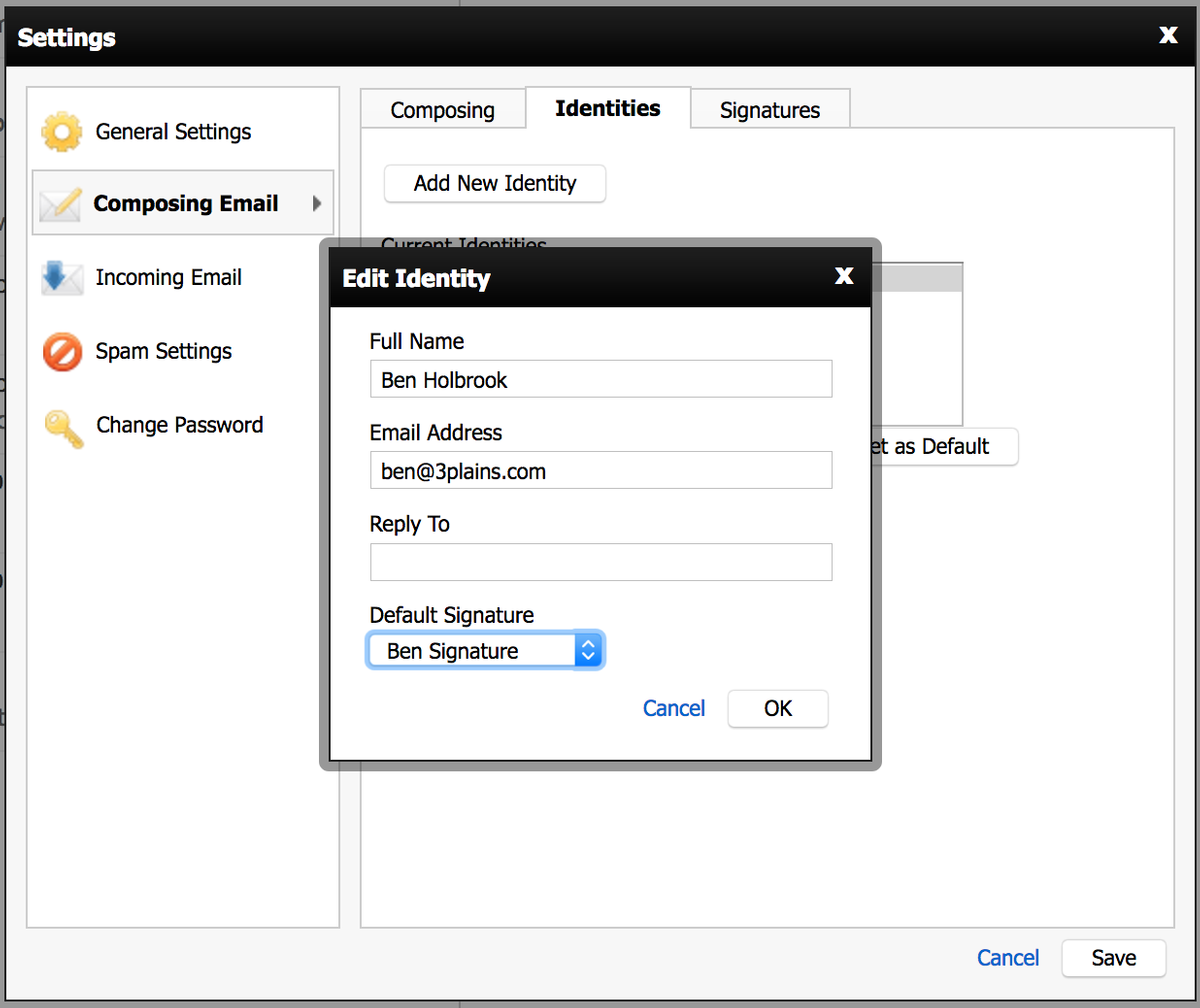
Task: Save the Settings changes
Action: coord(1114,957)
